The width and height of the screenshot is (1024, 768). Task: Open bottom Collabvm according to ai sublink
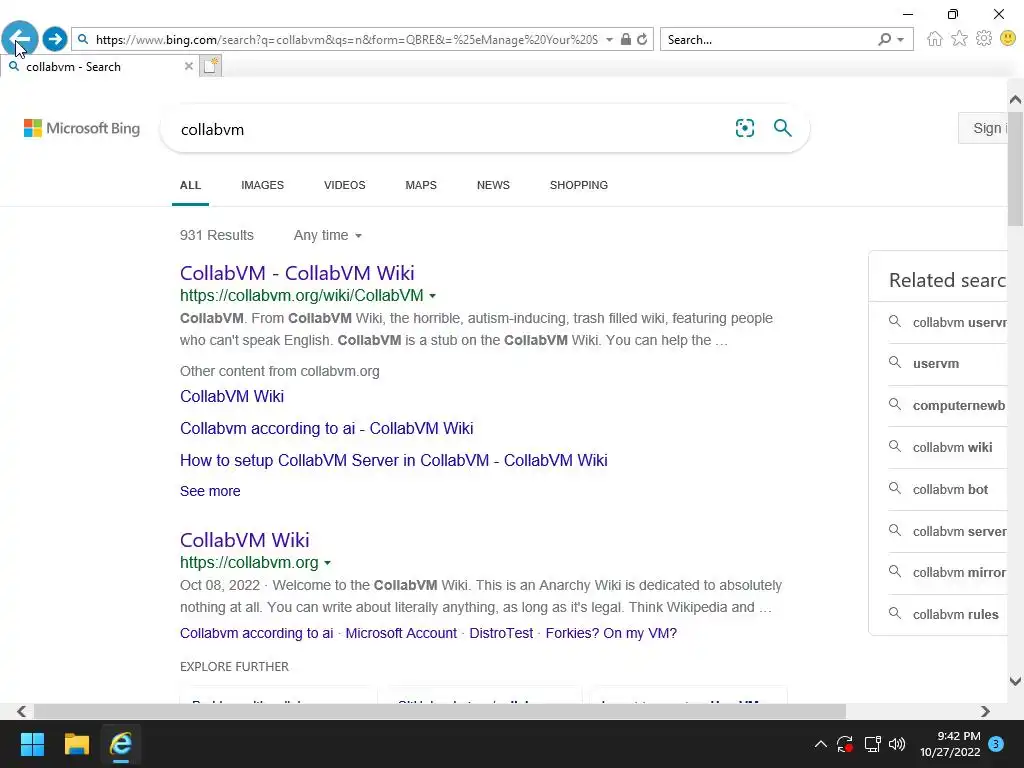click(x=257, y=633)
